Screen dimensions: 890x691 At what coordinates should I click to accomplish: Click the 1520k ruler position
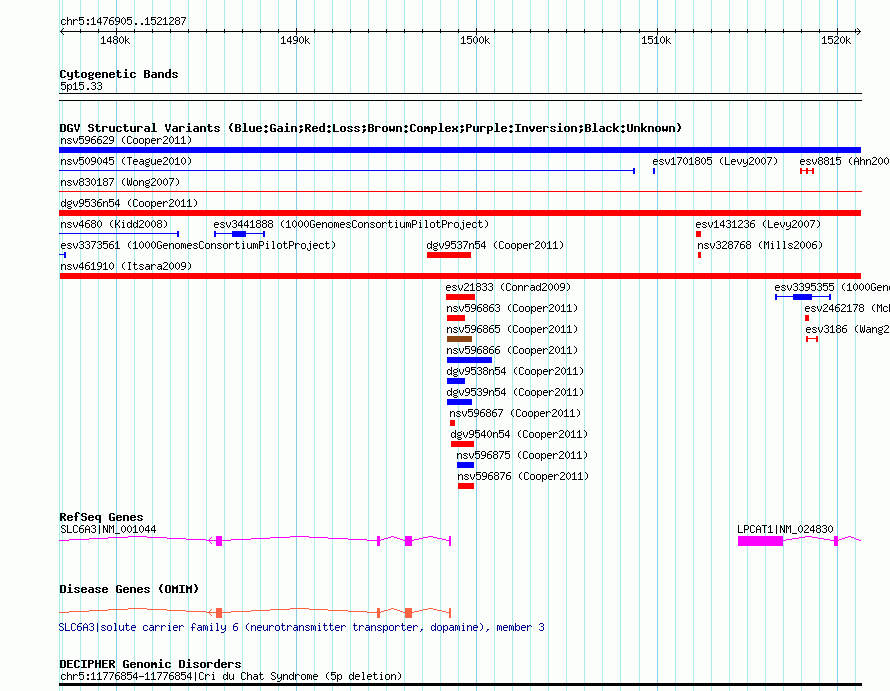[836, 40]
